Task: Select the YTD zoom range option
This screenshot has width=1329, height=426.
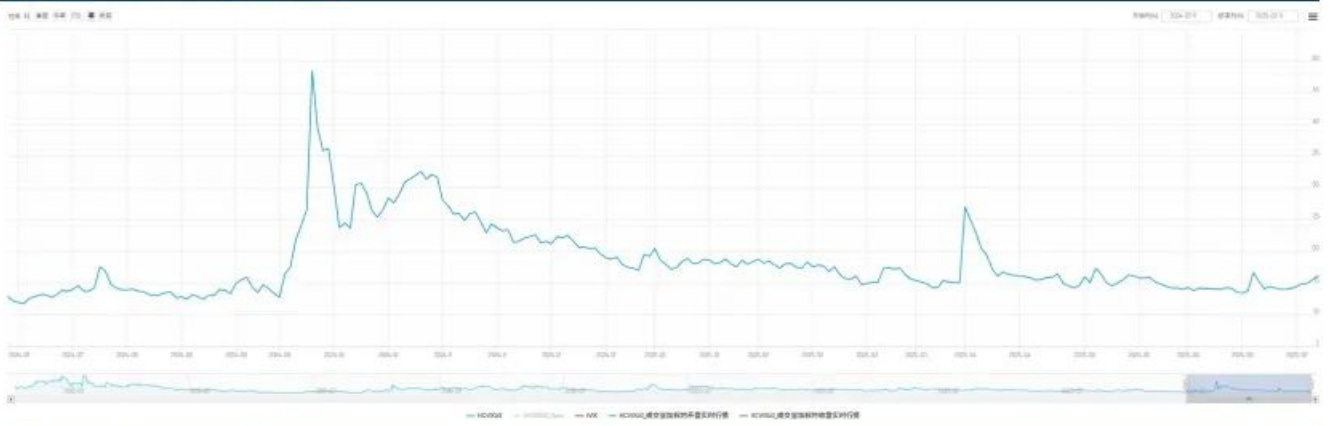Action: click(75, 17)
